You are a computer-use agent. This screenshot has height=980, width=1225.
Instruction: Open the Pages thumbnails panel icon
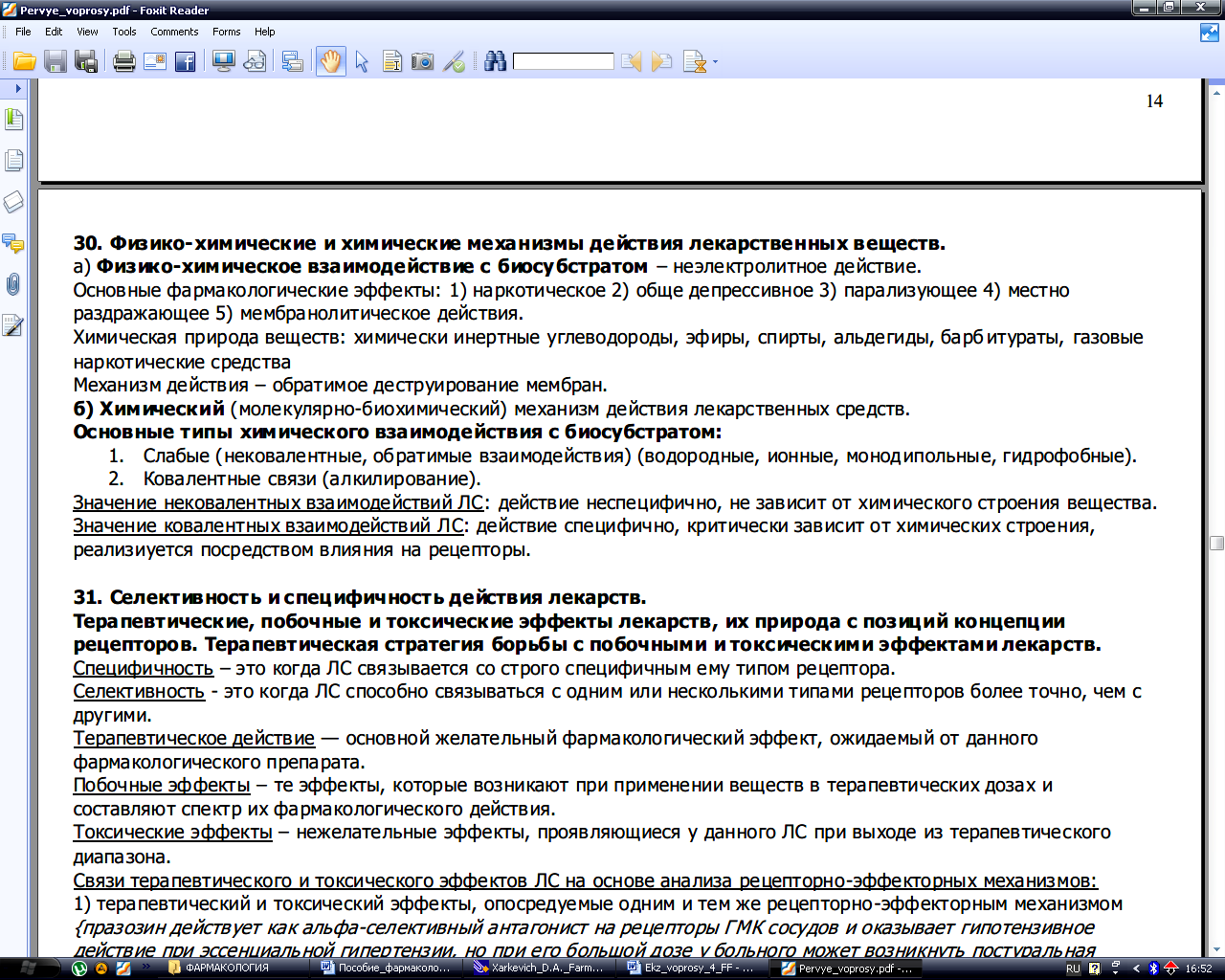13,161
